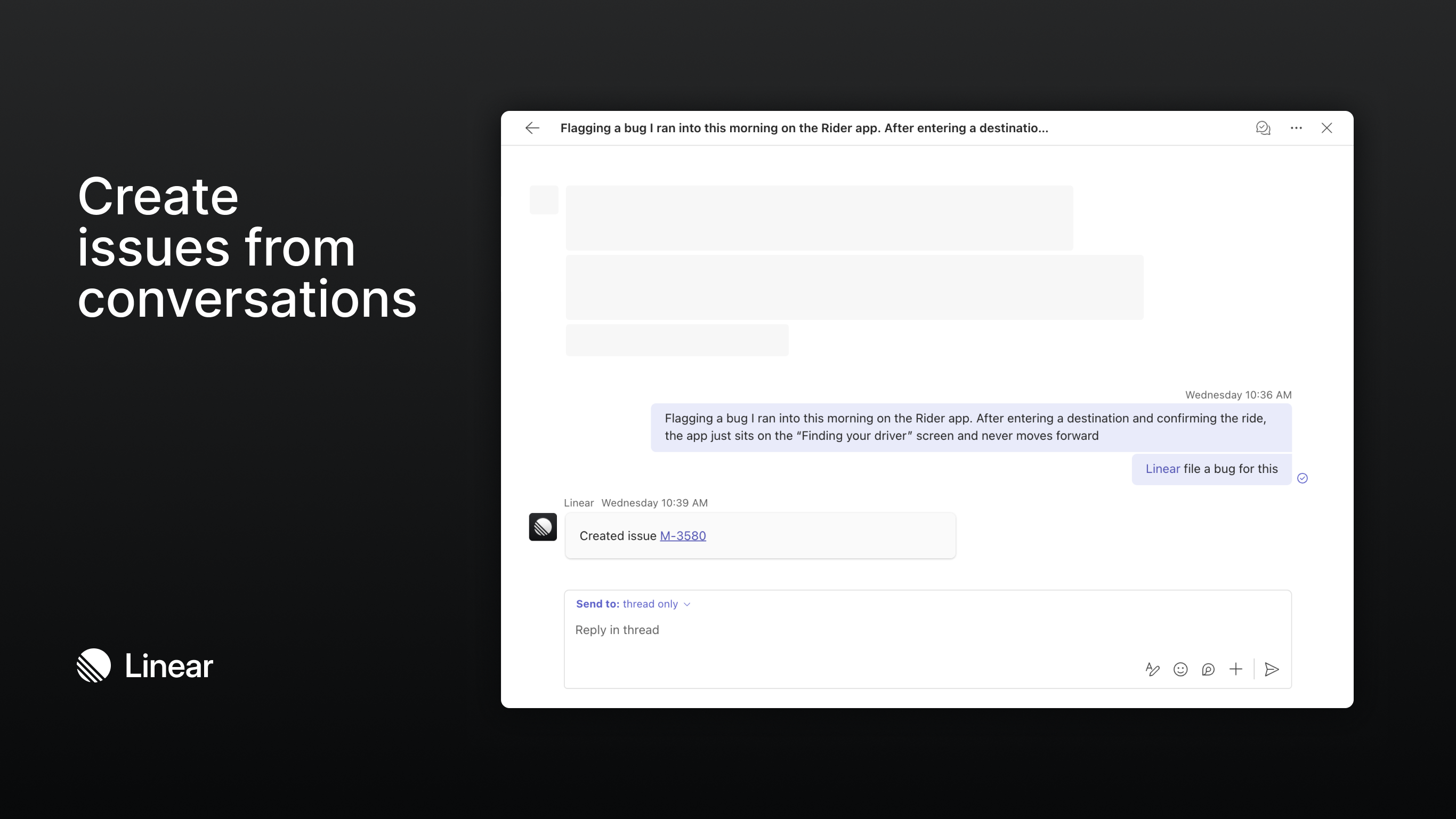
Task: Click the plus icon to attach content
Action: pos(1236,669)
